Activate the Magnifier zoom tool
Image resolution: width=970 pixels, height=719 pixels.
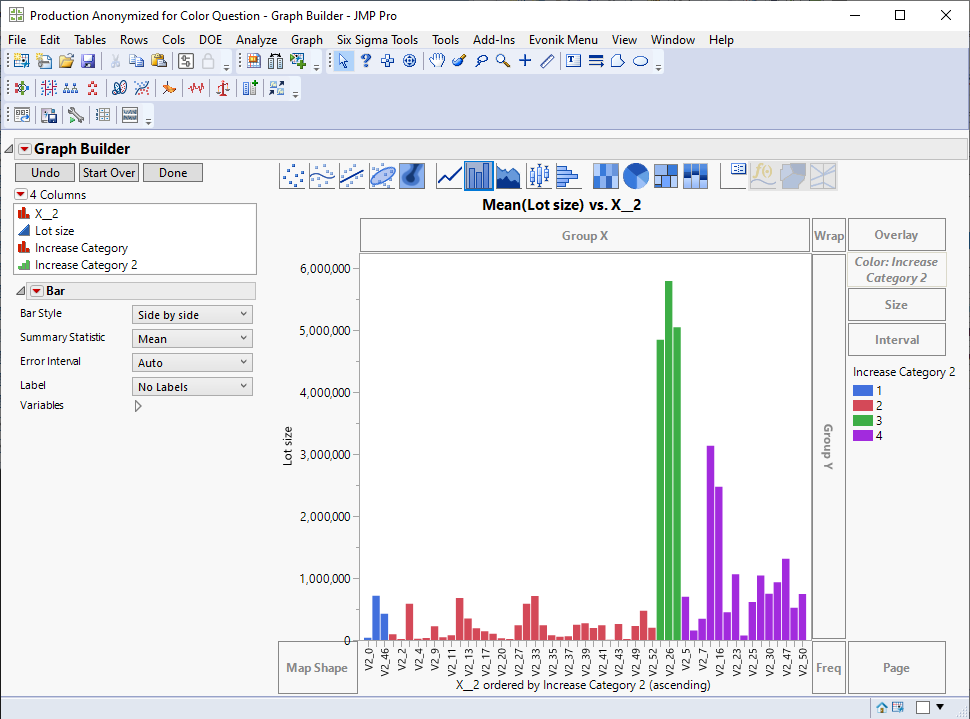point(503,61)
